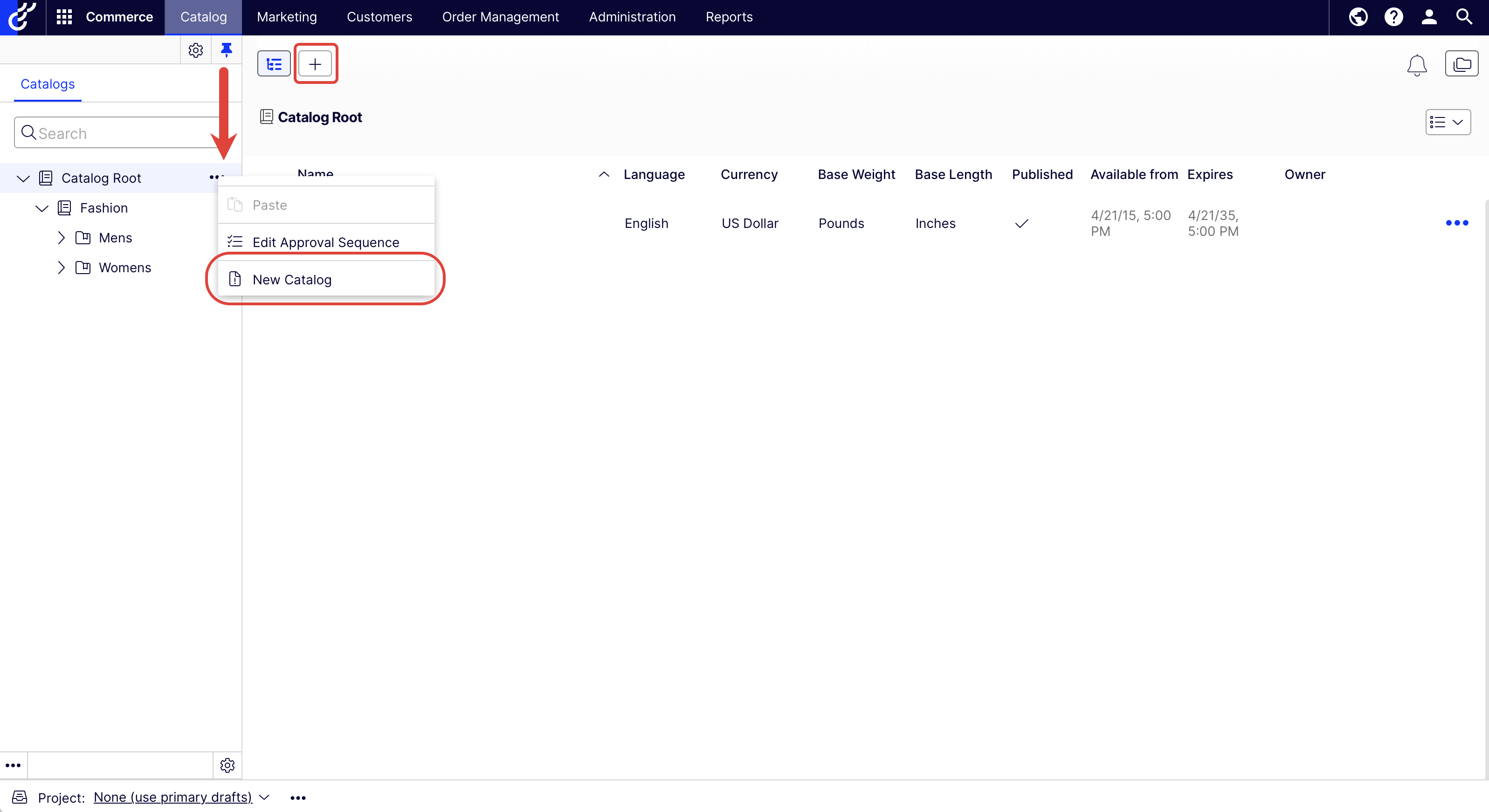
Task: Open the notifications bell
Action: 1417,65
